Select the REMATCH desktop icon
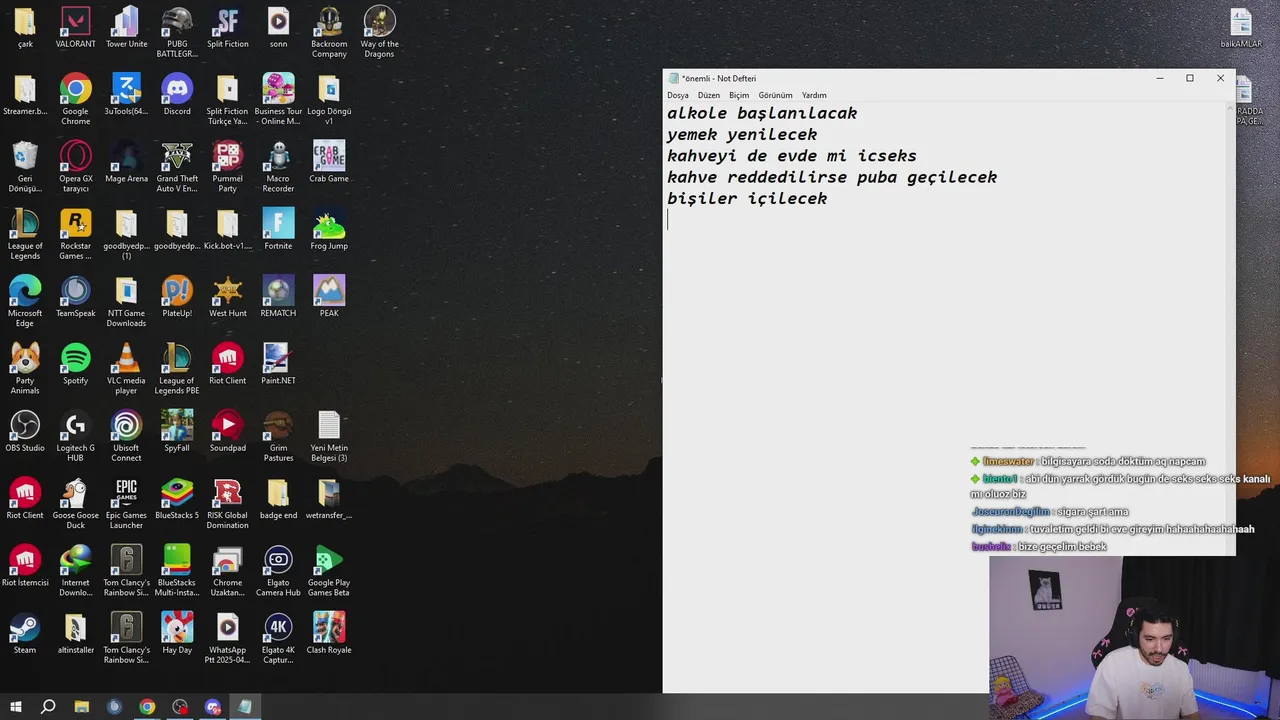Image resolution: width=1280 pixels, height=720 pixels. (x=278, y=297)
